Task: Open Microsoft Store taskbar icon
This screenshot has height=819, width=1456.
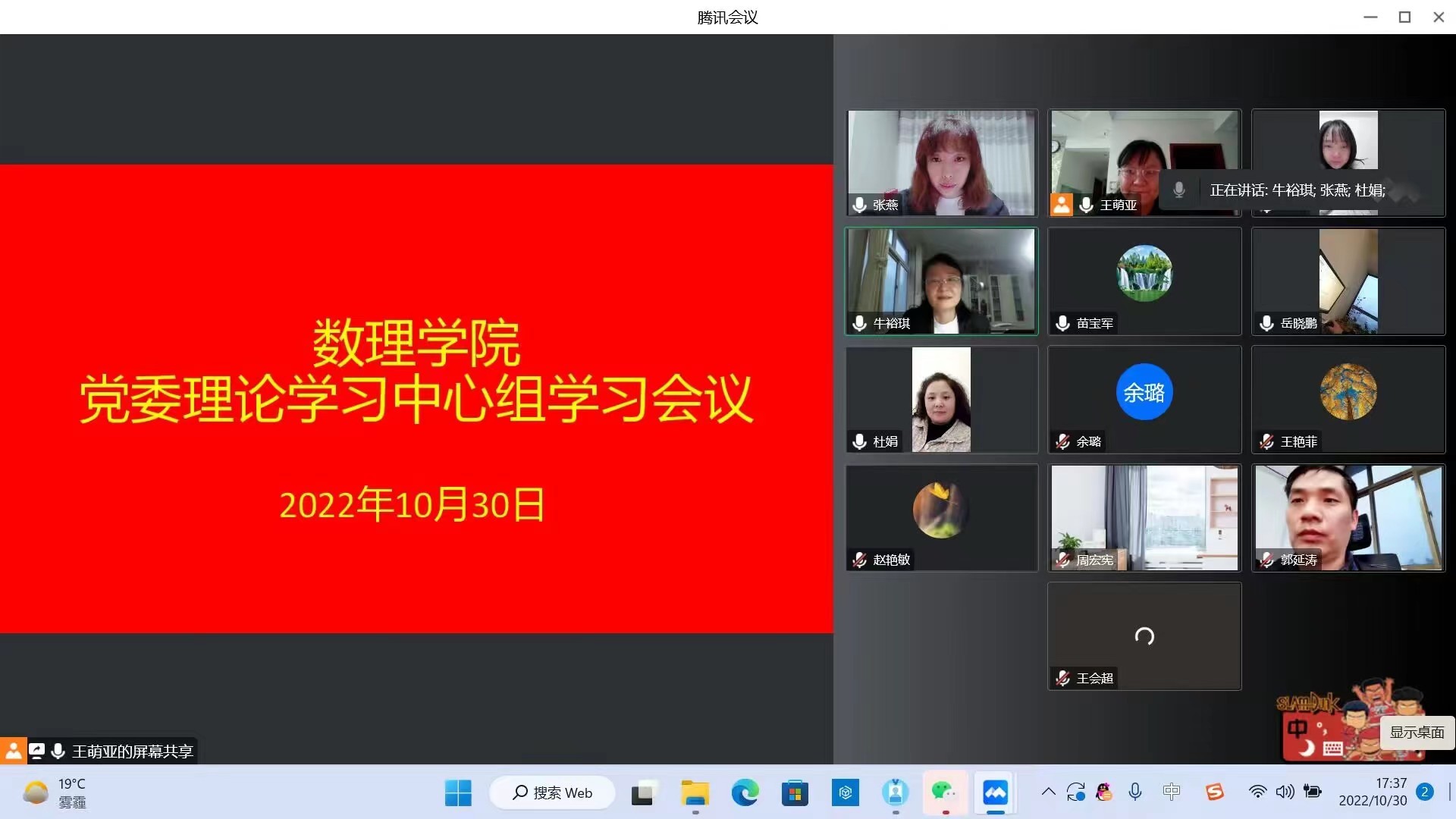Action: [795, 793]
